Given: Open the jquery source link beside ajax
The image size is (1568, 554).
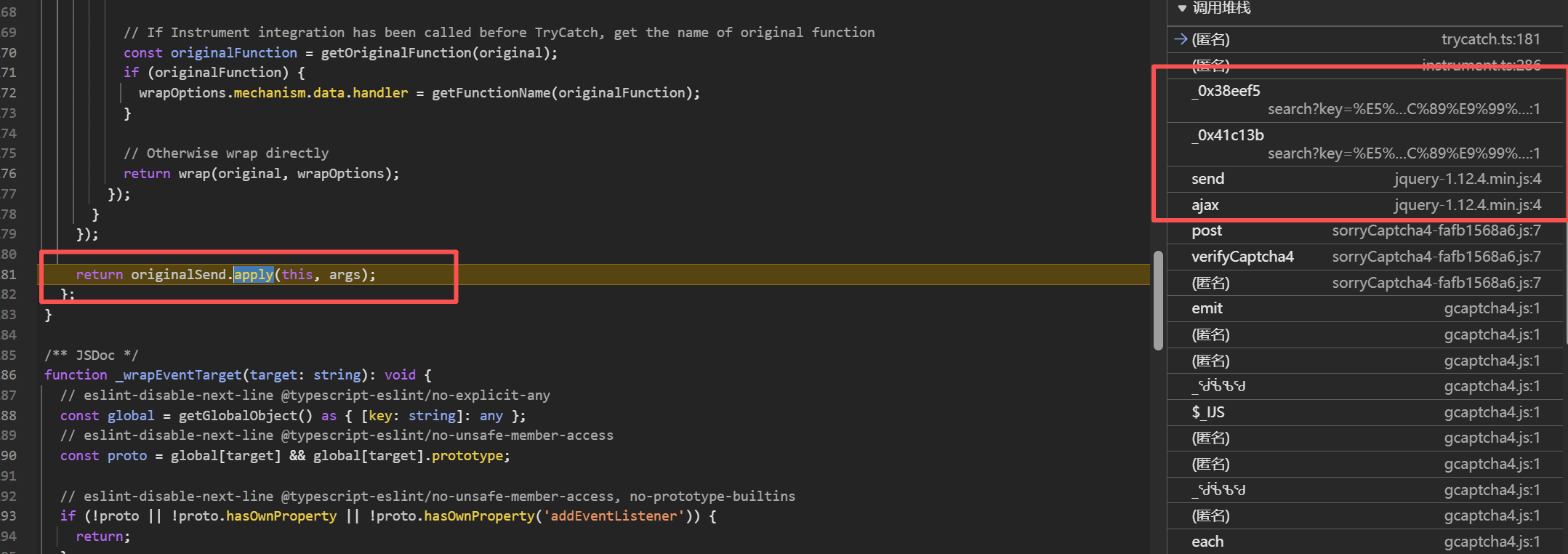Looking at the screenshot, I should click(1467, 205).
